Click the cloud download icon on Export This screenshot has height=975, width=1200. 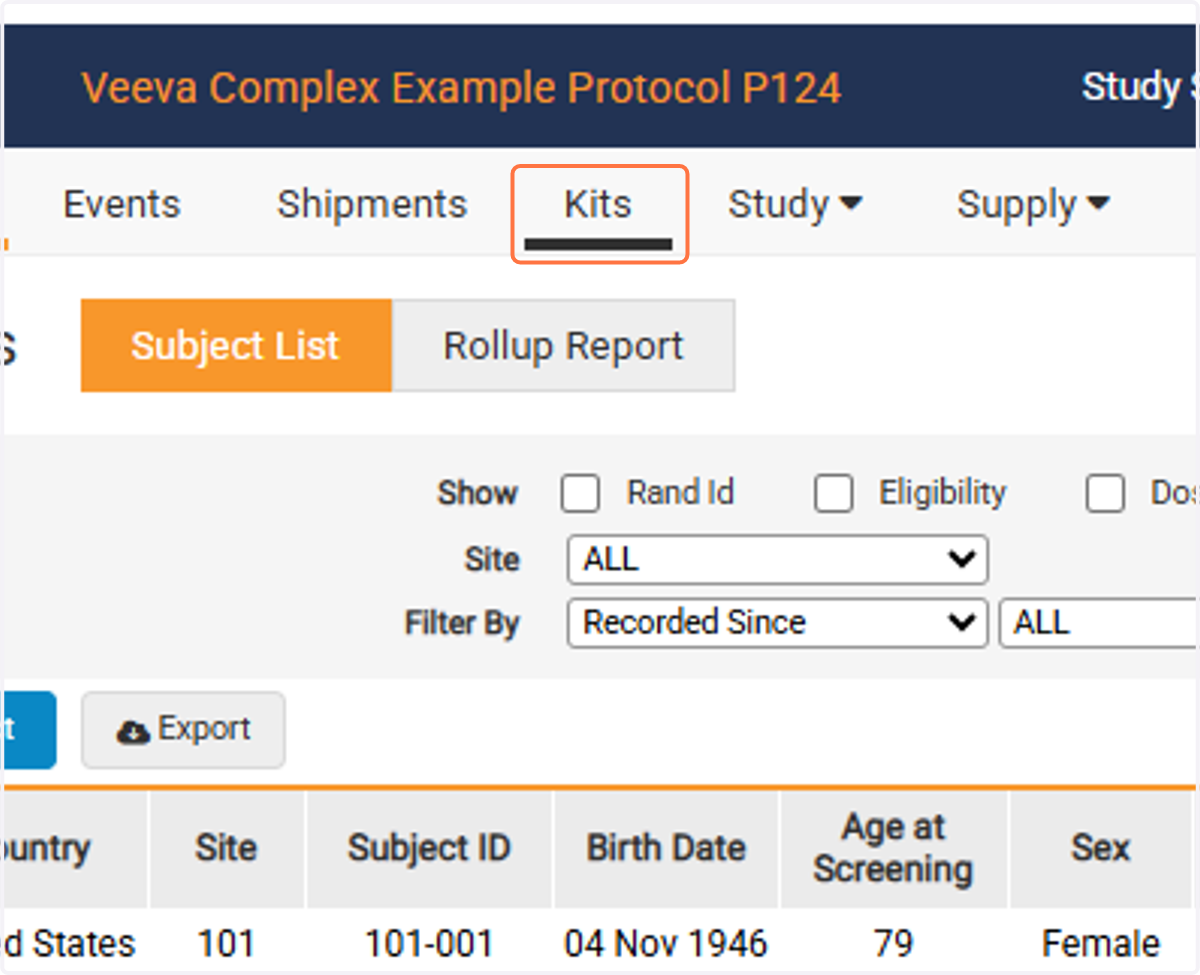click(x=133, y=732)
